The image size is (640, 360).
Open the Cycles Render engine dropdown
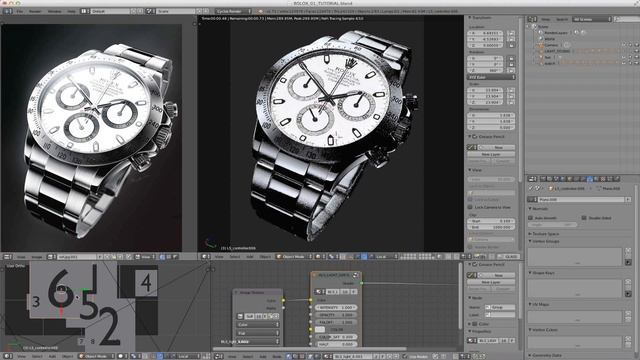point(233,11)
